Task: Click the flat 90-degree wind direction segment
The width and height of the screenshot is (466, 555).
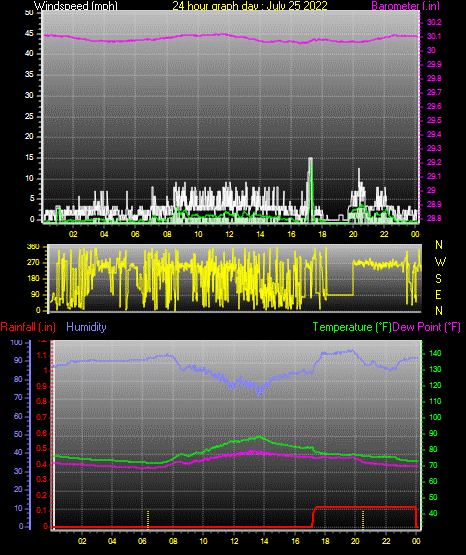Action: 340,294
